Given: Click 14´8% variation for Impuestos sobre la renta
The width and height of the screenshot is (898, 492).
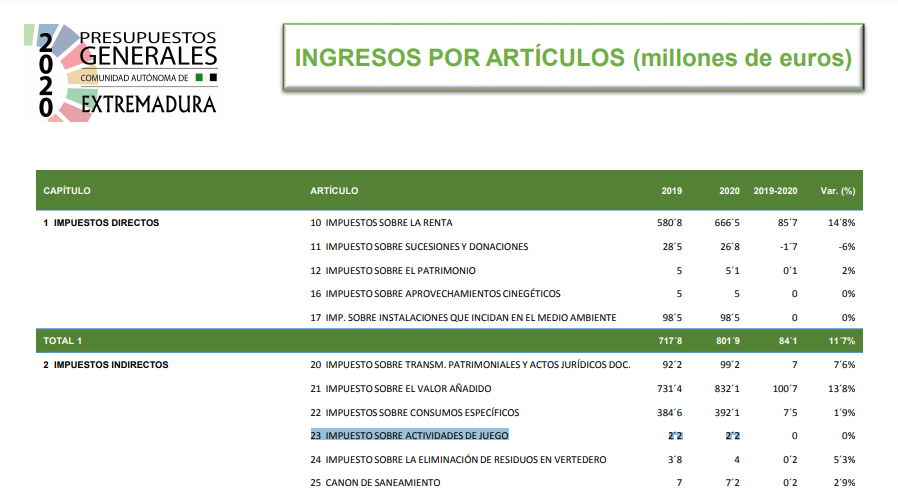Looking at the screenshot, I should 841,223.
